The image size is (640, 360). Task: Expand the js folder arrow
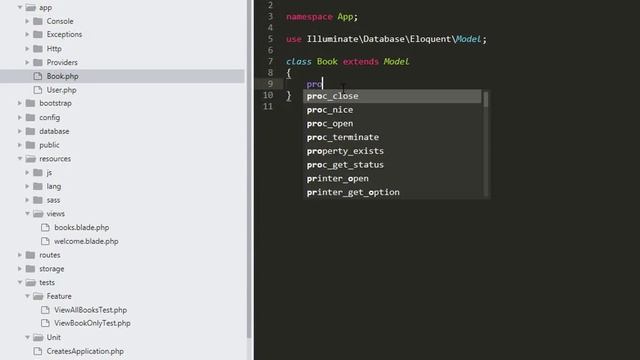click(x=27, y=173)
